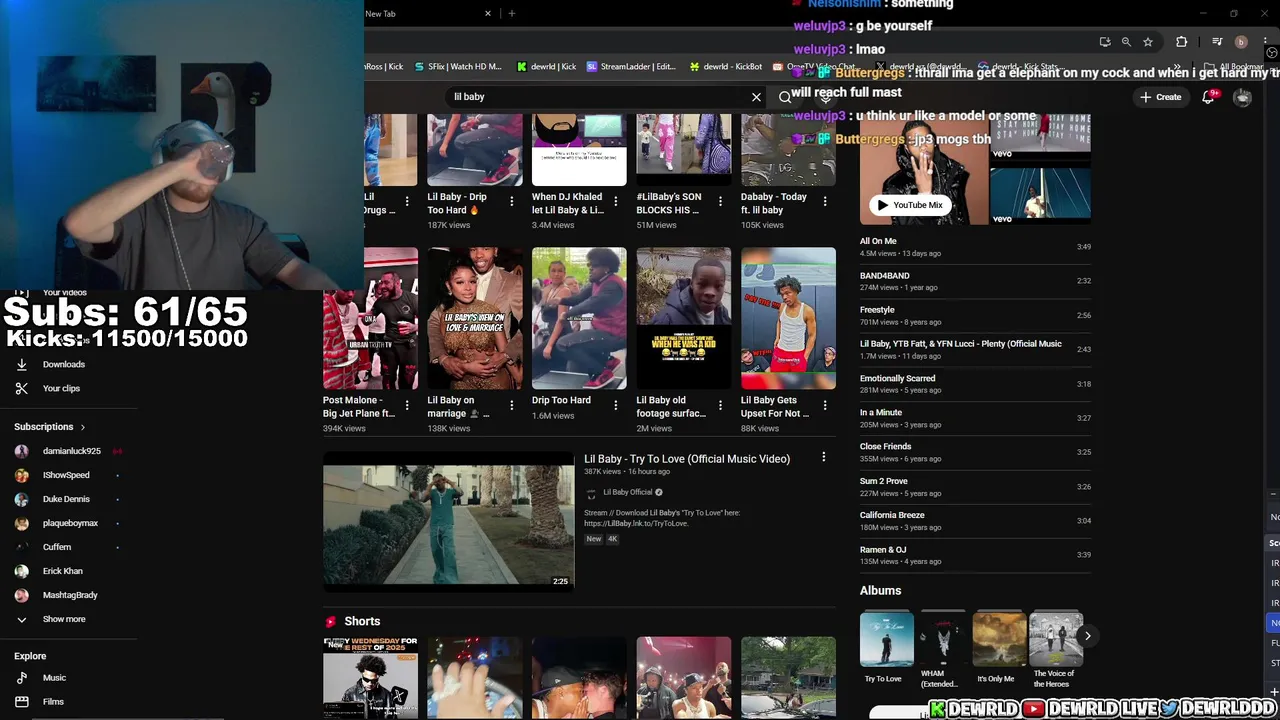This screenshot has width=1280, height=720.
Task: Open 'Lil Baby Gets Upset For Not' thumbnail
Action: pos(788,318)
